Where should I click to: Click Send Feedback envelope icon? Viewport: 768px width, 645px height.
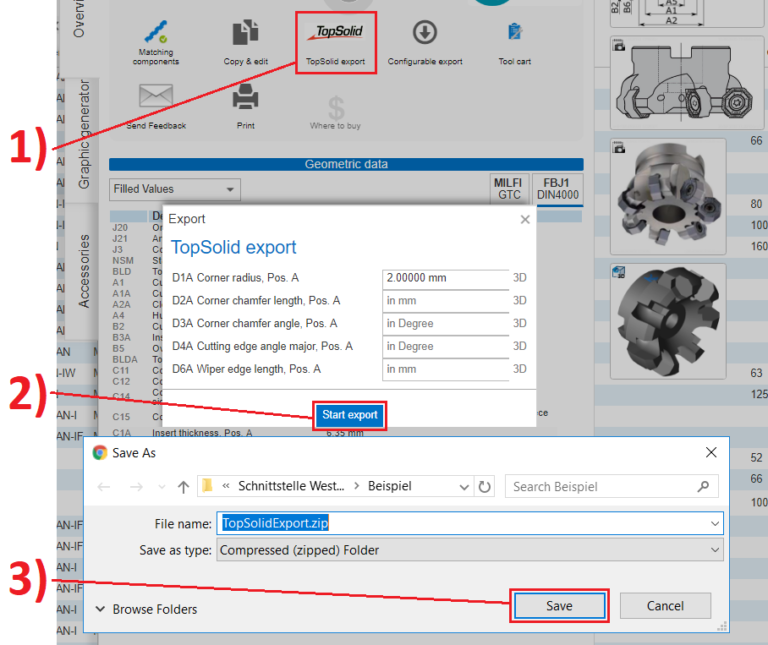[x=156, y=95]
